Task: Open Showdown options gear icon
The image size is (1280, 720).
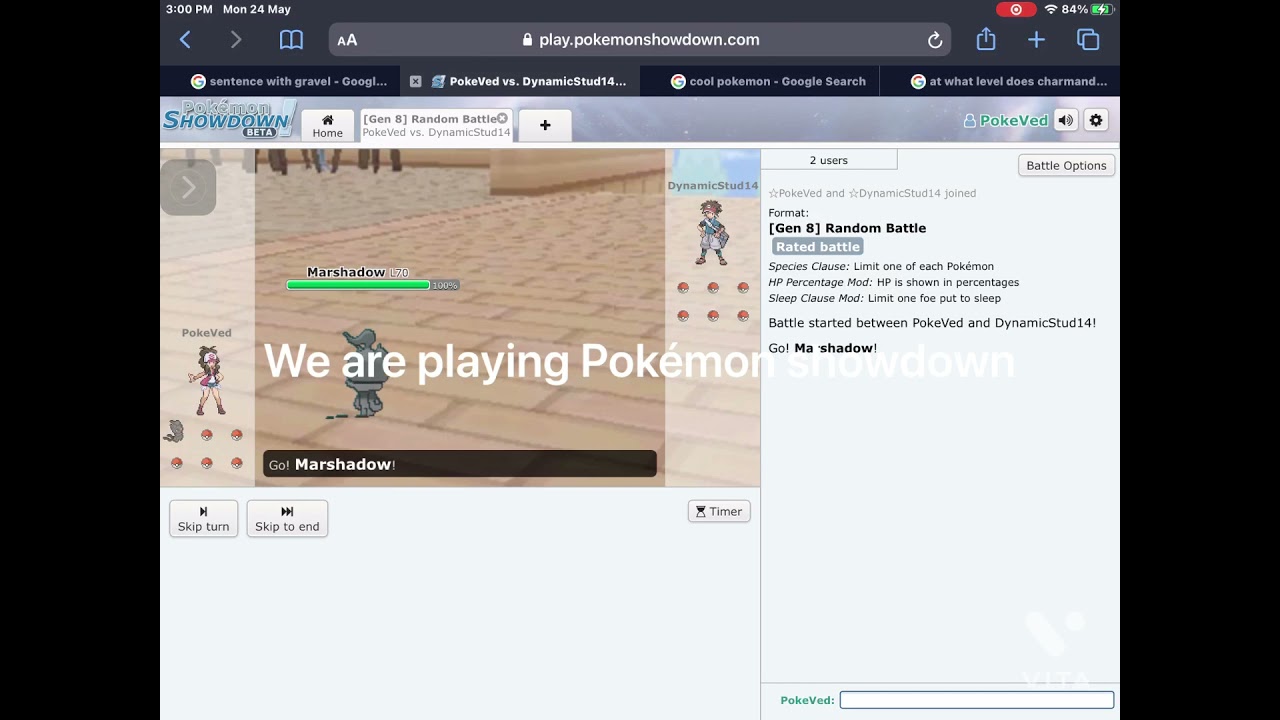Action: [x=1096, y=120]
